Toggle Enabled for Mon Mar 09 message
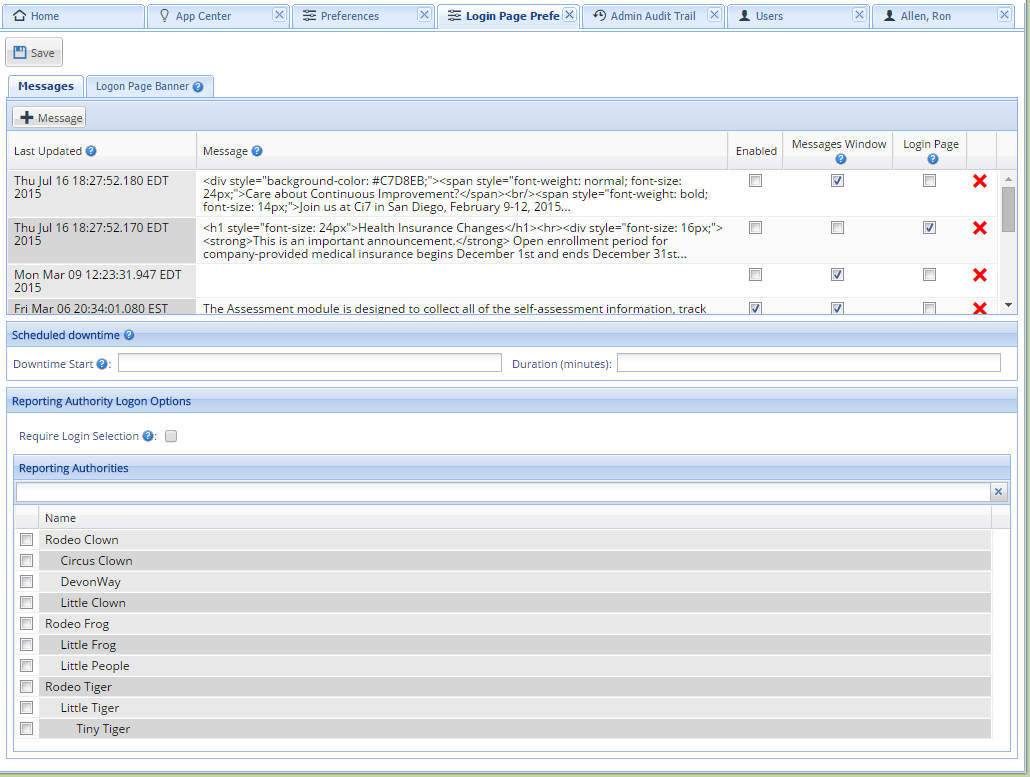This screenshot has height=777, width=1030. (755, 275)
